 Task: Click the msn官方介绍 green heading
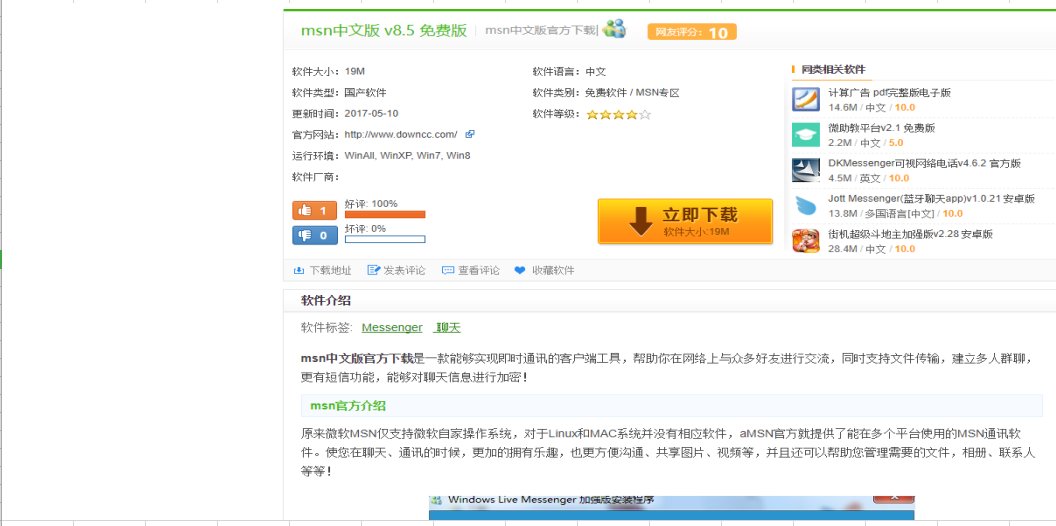(x=348, y=406)
